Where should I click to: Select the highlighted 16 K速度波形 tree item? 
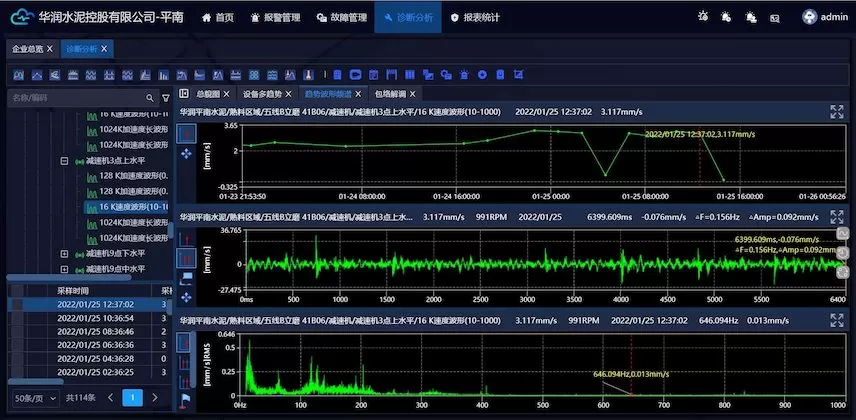point(127,207)
